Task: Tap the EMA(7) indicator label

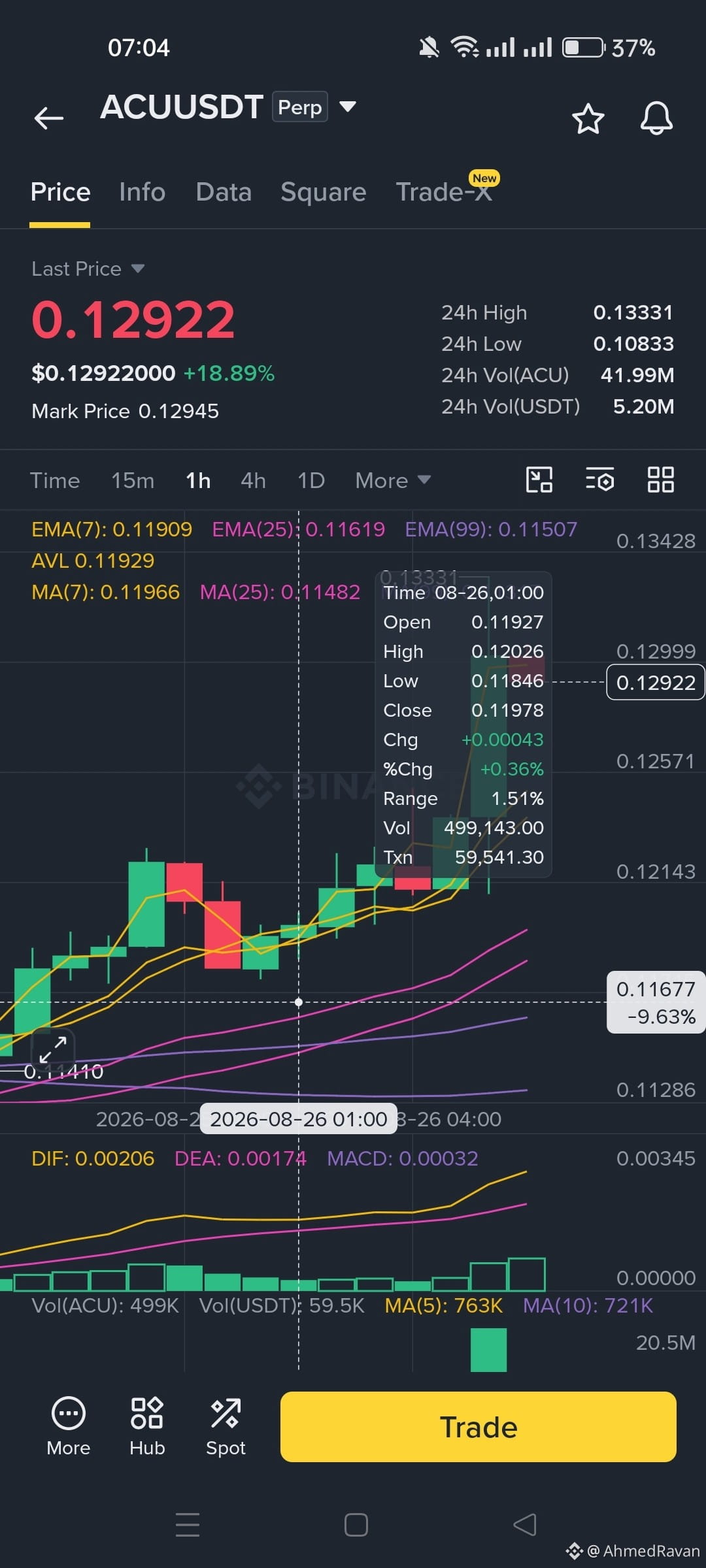Action: coord(112,529)
